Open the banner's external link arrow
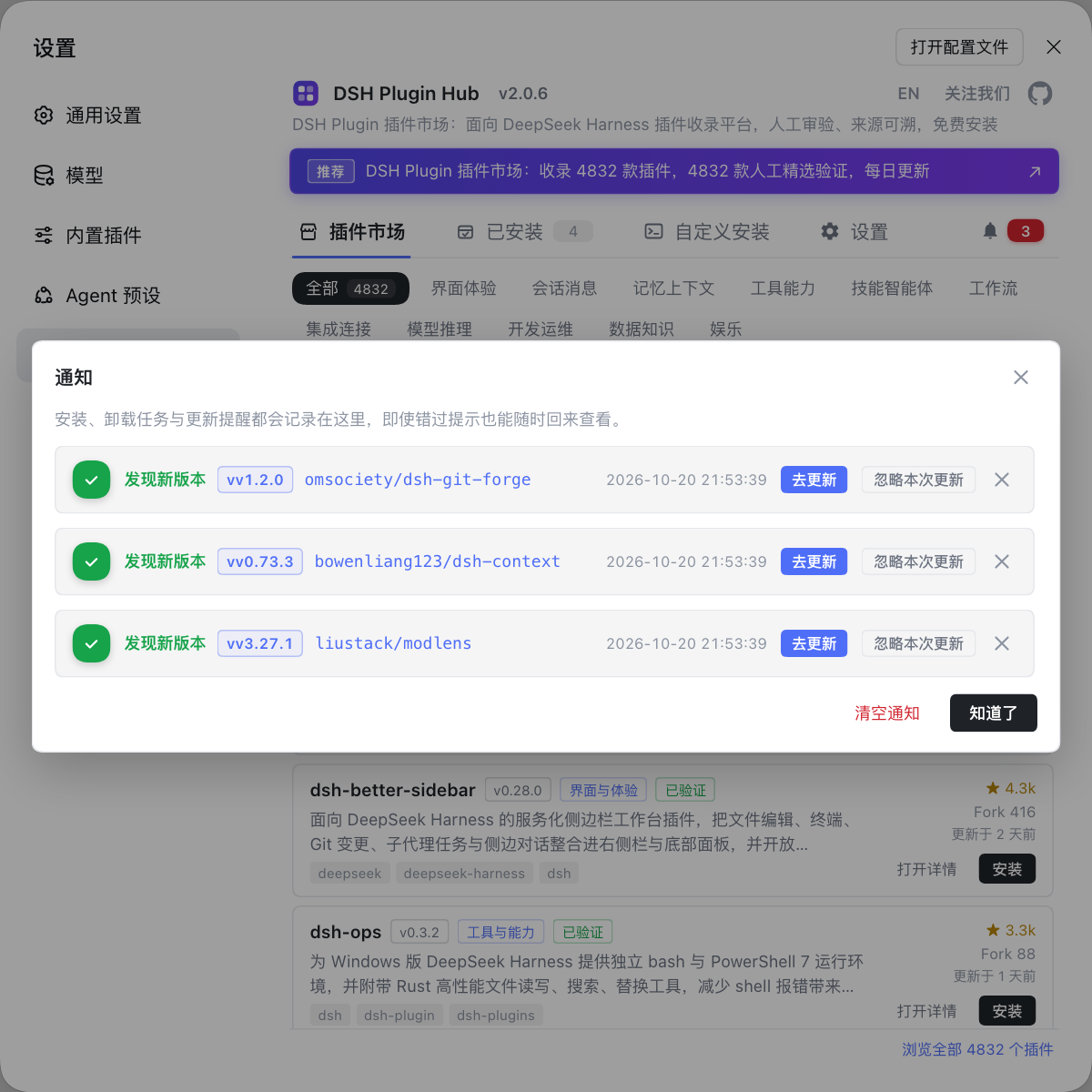This screenshot has height=1092, width=1092. click(x=1035, y=171)
